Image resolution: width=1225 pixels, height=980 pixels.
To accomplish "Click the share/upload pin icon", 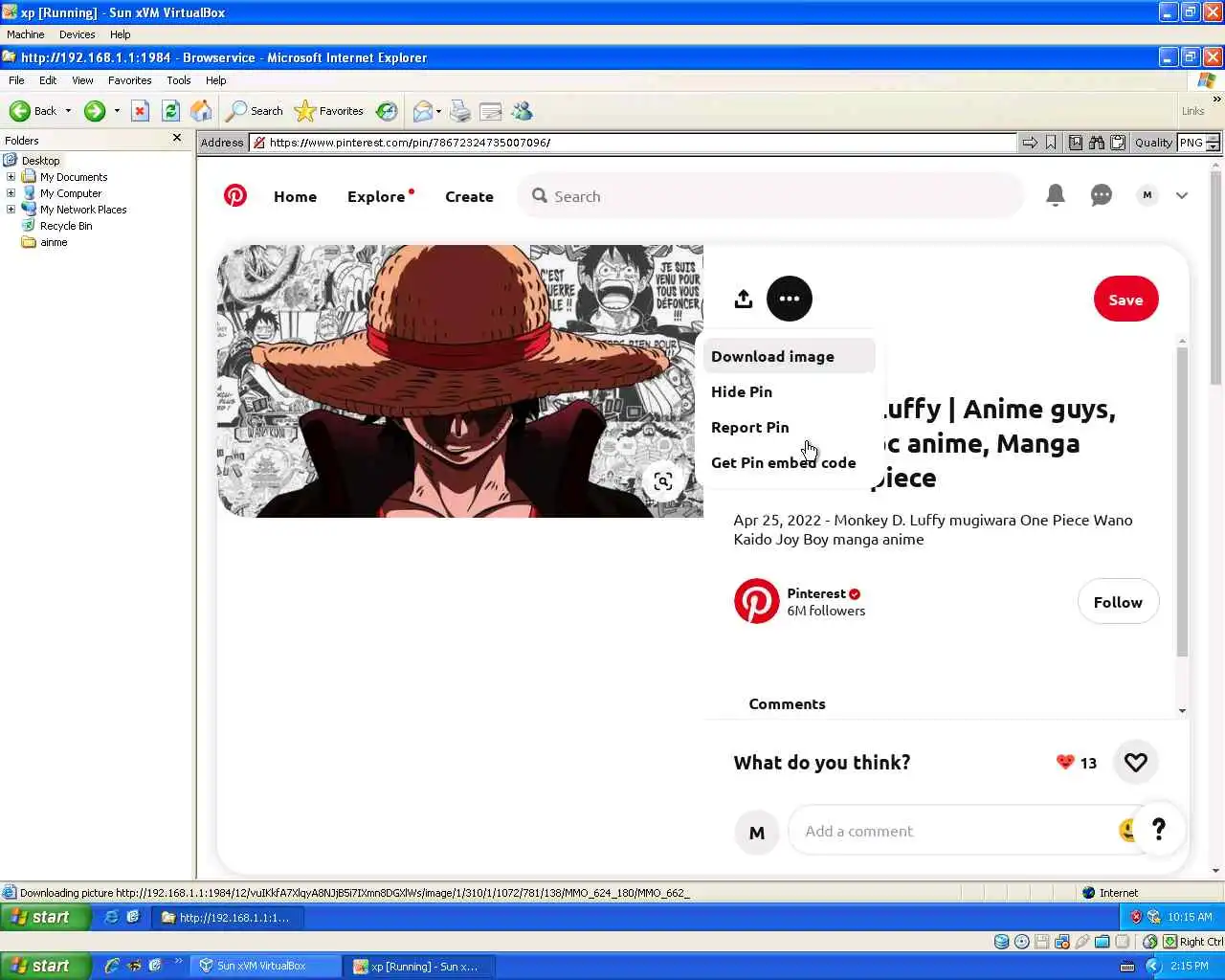I will [744, 299].
